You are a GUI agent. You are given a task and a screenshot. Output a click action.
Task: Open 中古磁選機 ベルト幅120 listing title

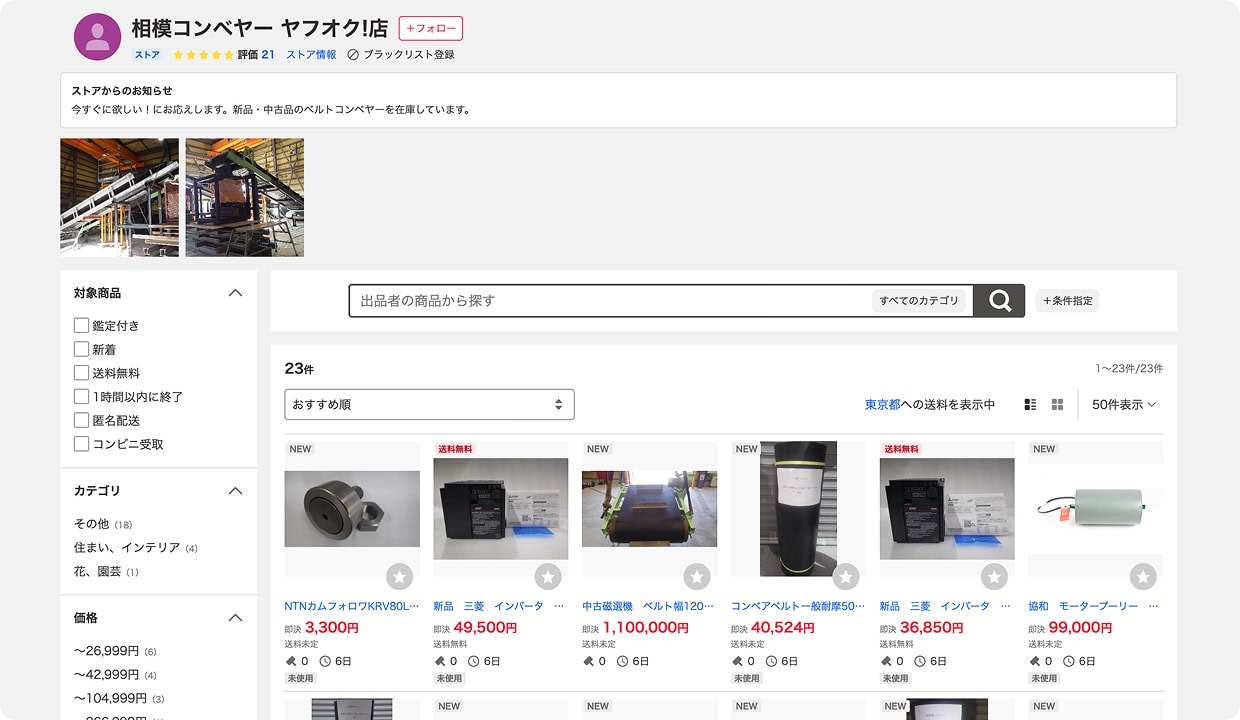pyautogui.click(x=649, y=606)
